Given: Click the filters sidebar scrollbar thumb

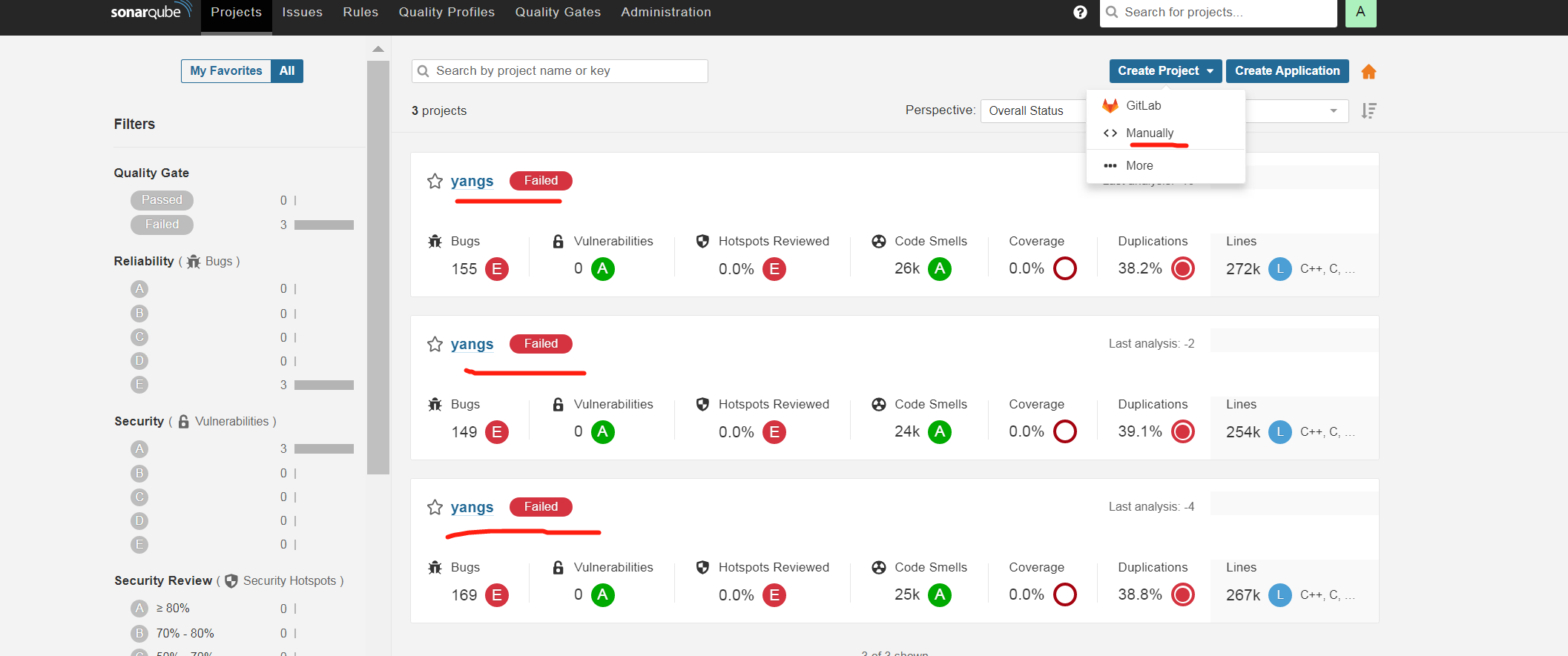Looking at the screenshot, I should click(x=378, y=267).
